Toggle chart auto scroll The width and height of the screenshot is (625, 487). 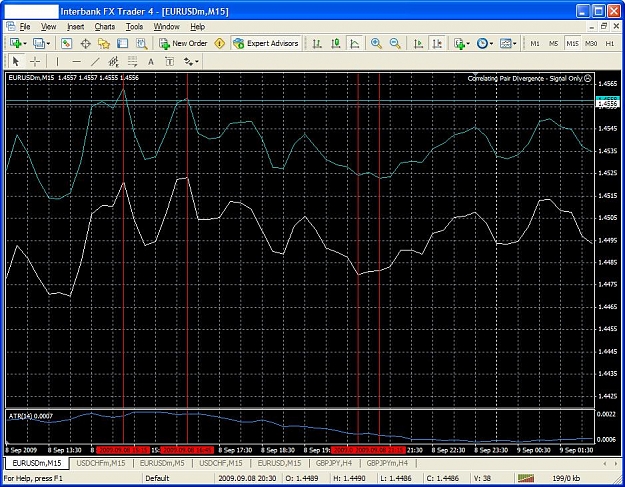(x=418, y=43)
